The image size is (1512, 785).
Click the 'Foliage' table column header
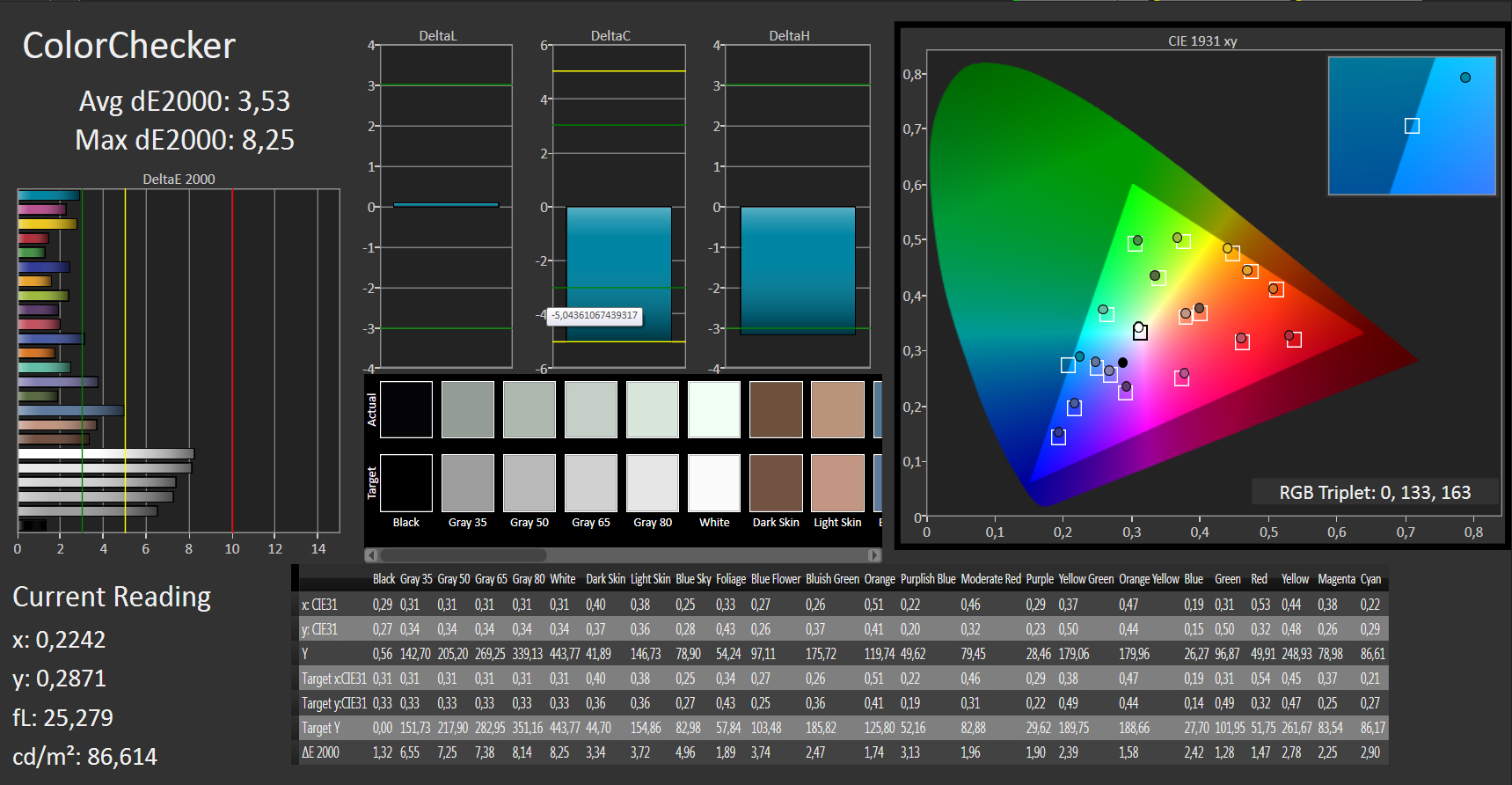pos(731,579)
